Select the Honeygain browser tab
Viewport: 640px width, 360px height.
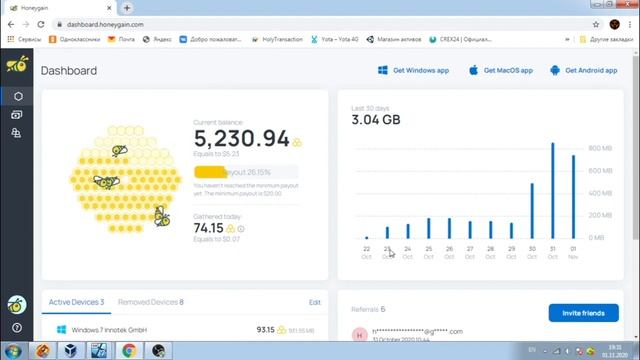[x=60, y=8]
